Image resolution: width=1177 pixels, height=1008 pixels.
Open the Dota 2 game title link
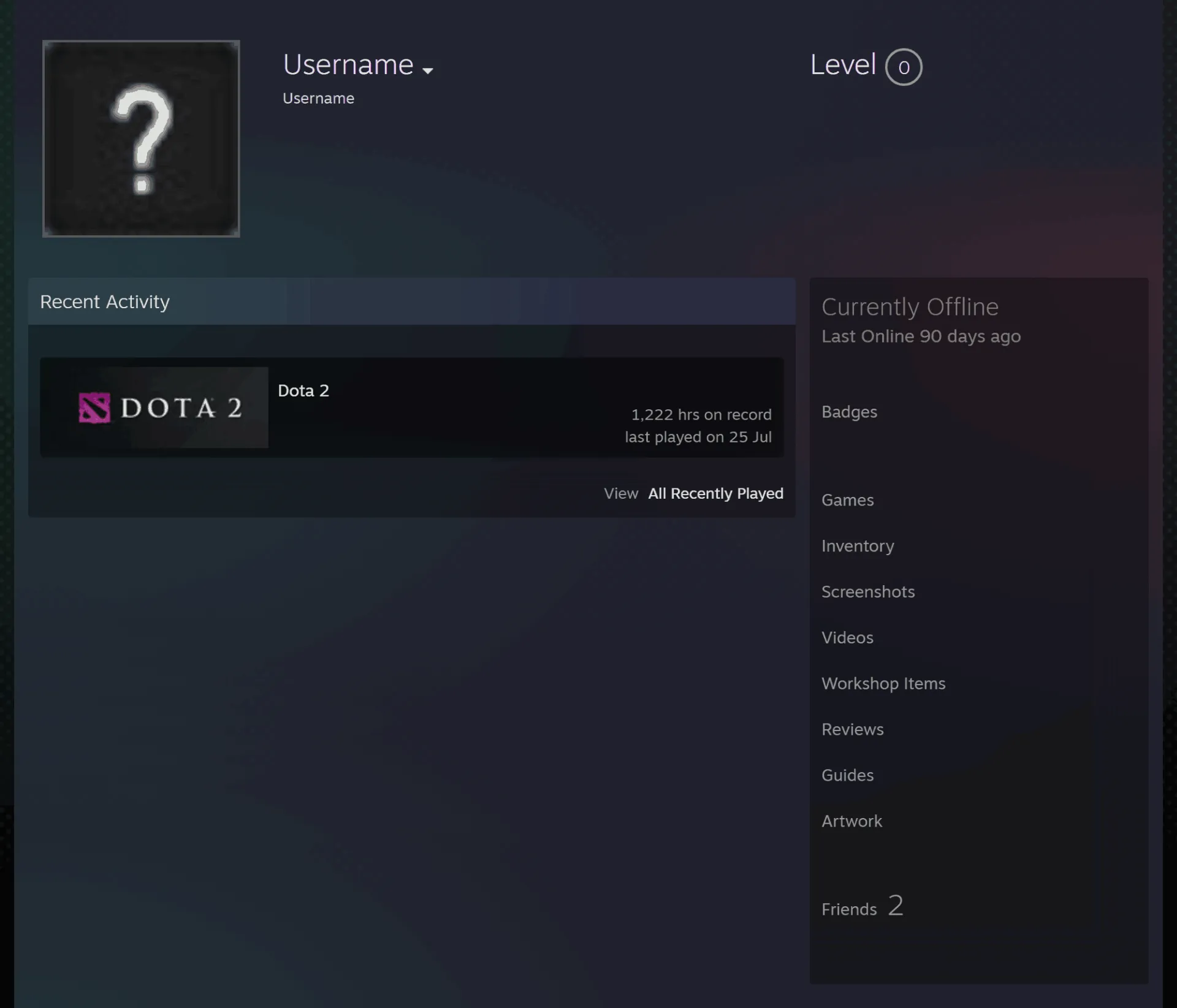(x=303, y=390)
